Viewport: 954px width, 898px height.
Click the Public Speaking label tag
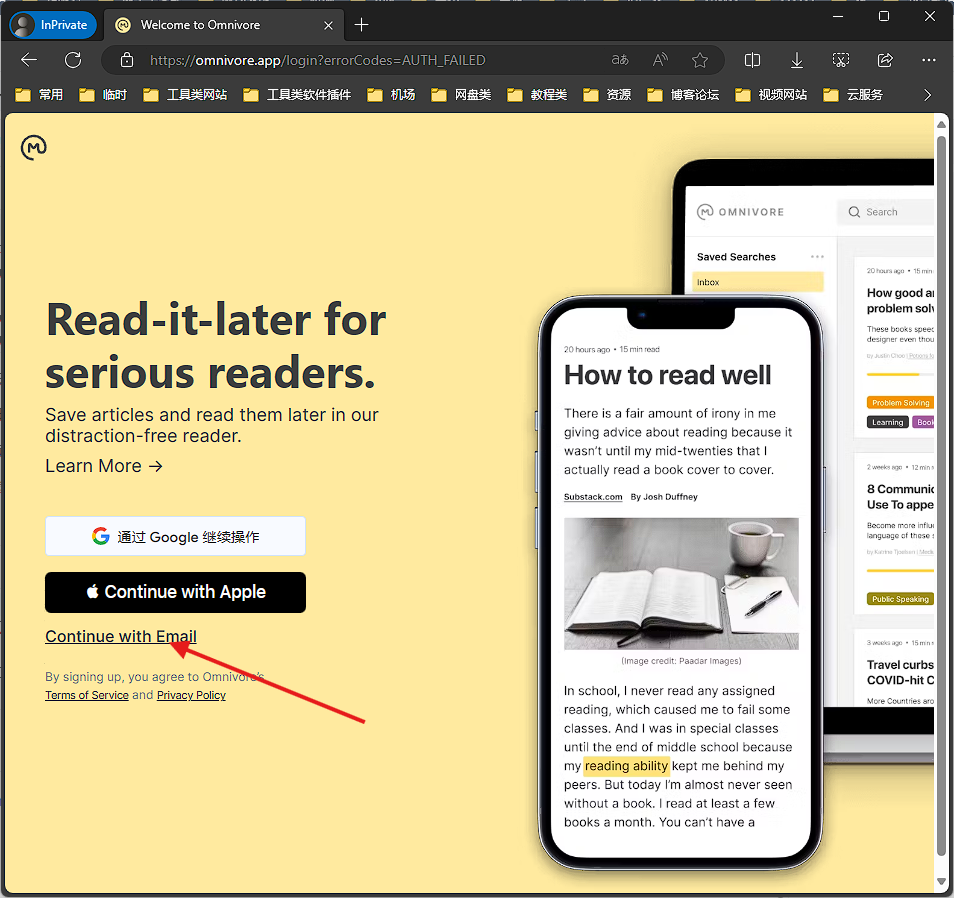click(900, 599)
